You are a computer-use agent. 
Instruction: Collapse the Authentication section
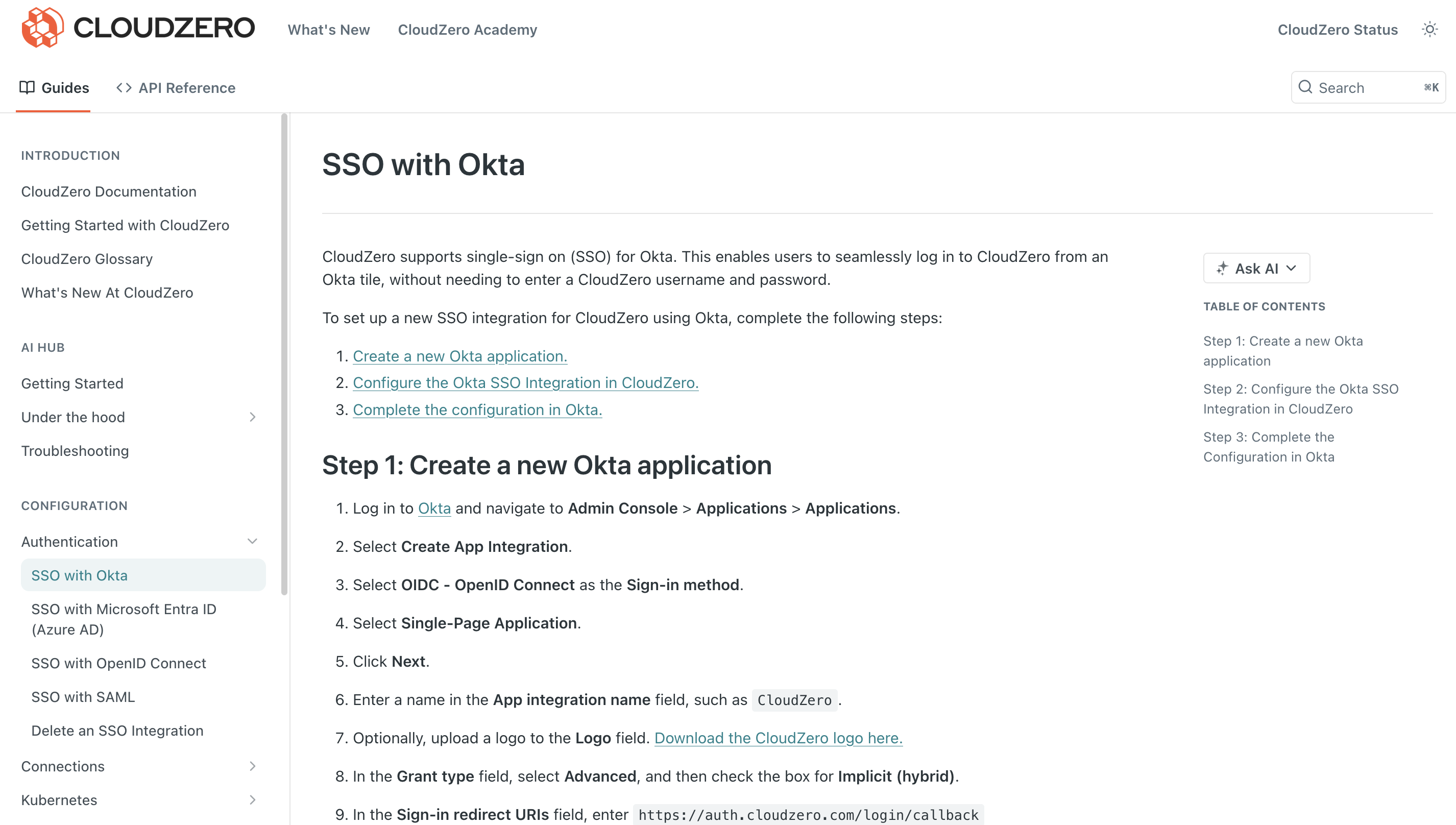(253, 541)
